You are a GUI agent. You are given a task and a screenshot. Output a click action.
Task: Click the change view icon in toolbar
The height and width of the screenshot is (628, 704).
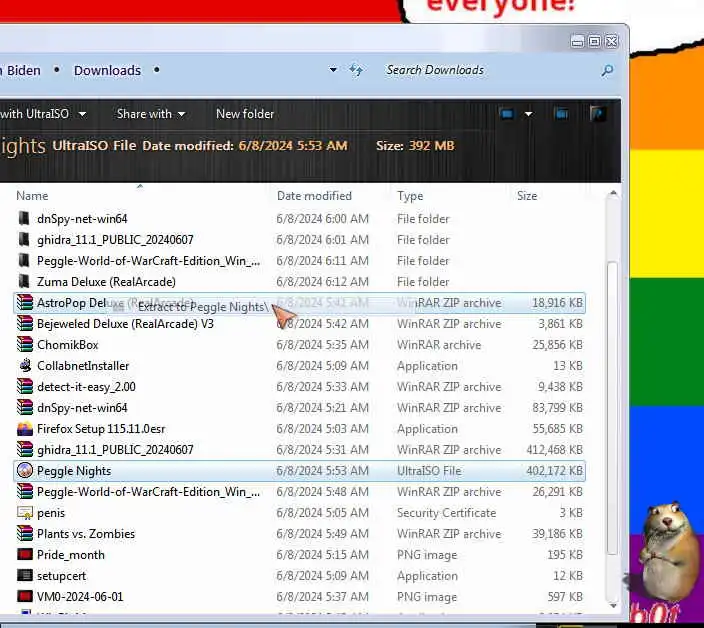point(507,114)
